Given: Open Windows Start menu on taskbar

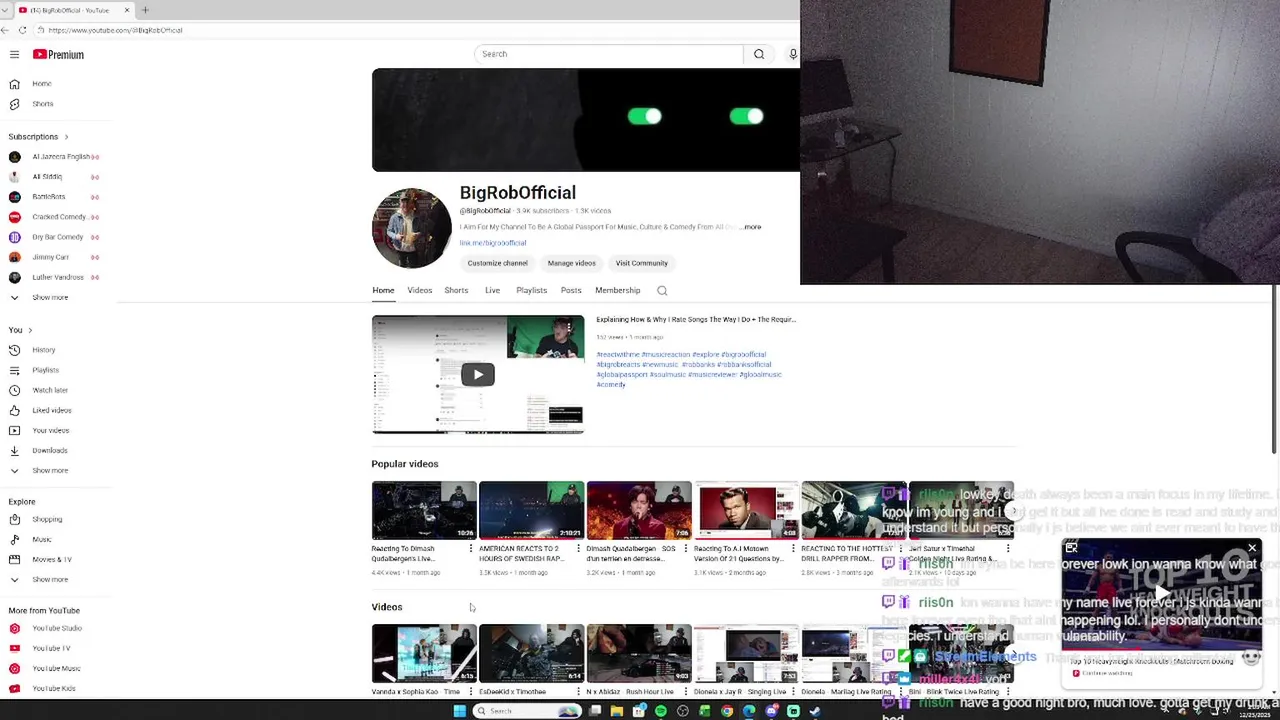Looking at the screenshot, I should tap(459, 711).
